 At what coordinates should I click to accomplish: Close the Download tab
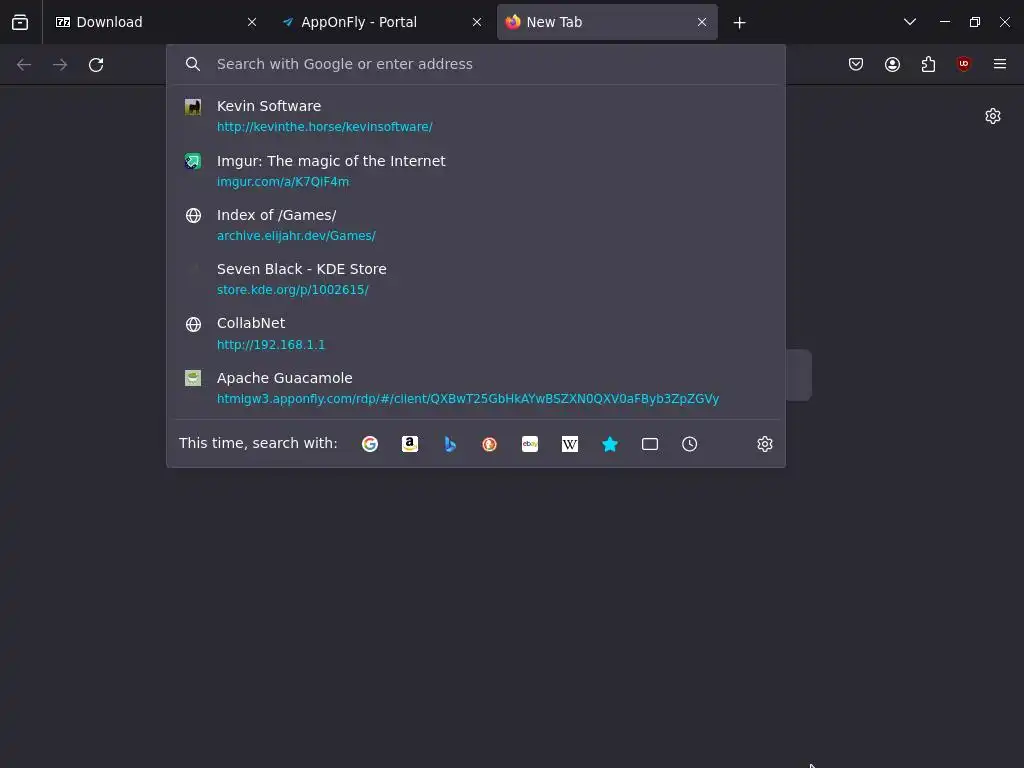[x=252, y=22]
